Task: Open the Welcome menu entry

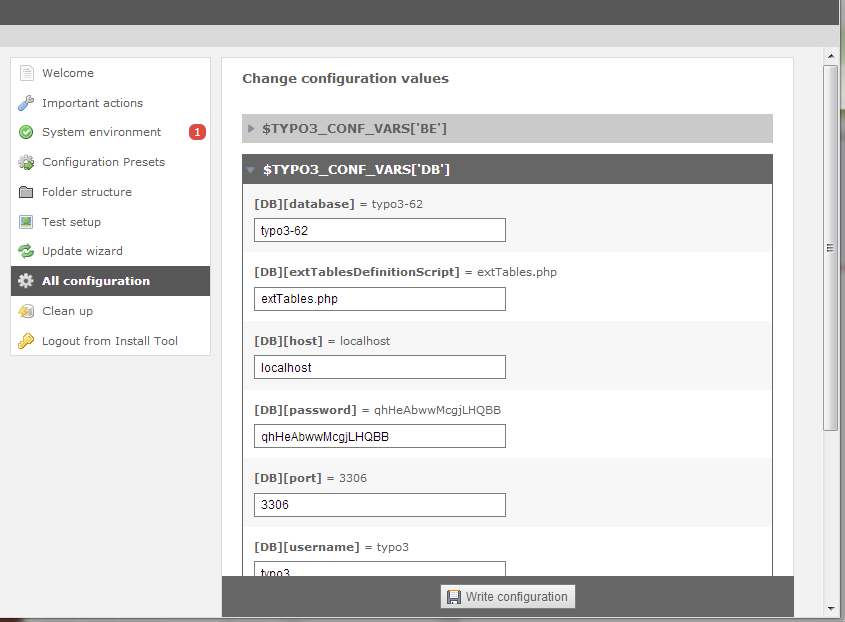Action: pos(110,73)
